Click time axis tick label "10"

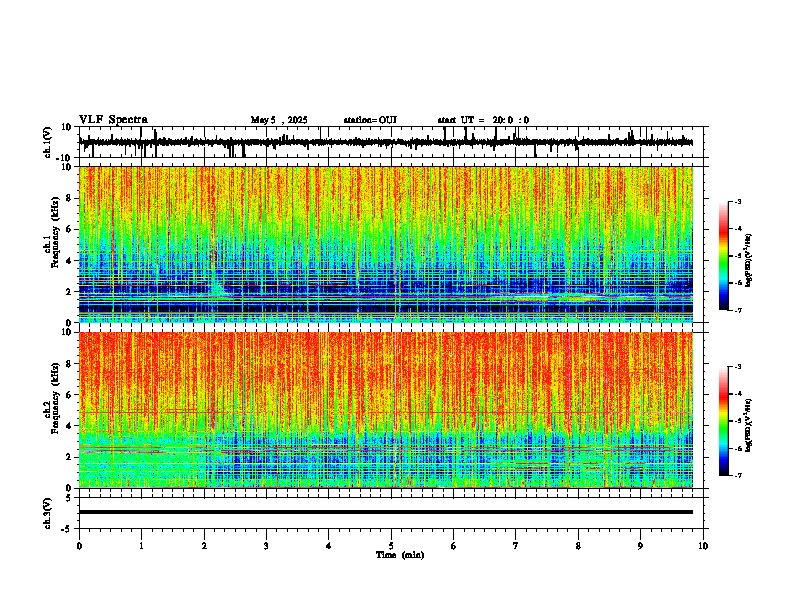(x=703, y=546)
